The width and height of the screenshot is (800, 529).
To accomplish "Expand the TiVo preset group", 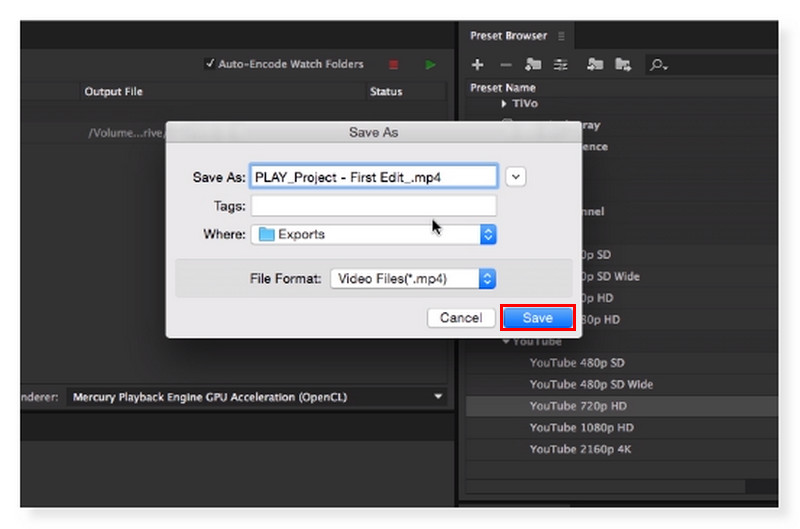I will pos(504,104).
